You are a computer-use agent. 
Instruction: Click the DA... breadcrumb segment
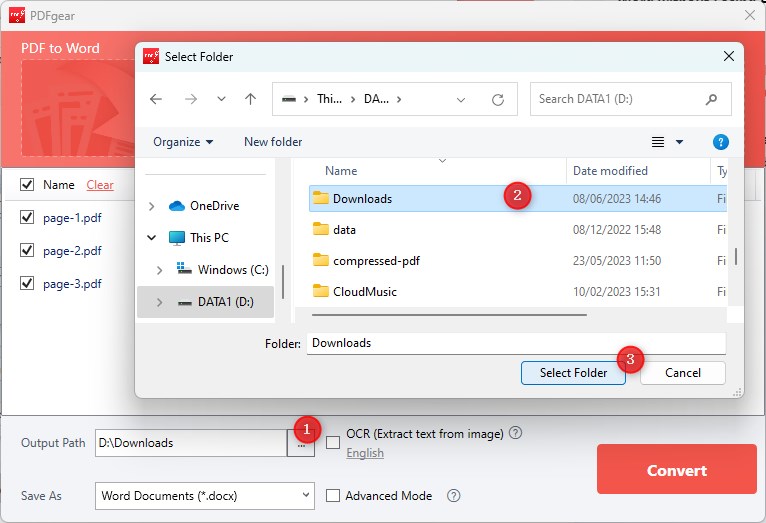click(x=376, y=99)
